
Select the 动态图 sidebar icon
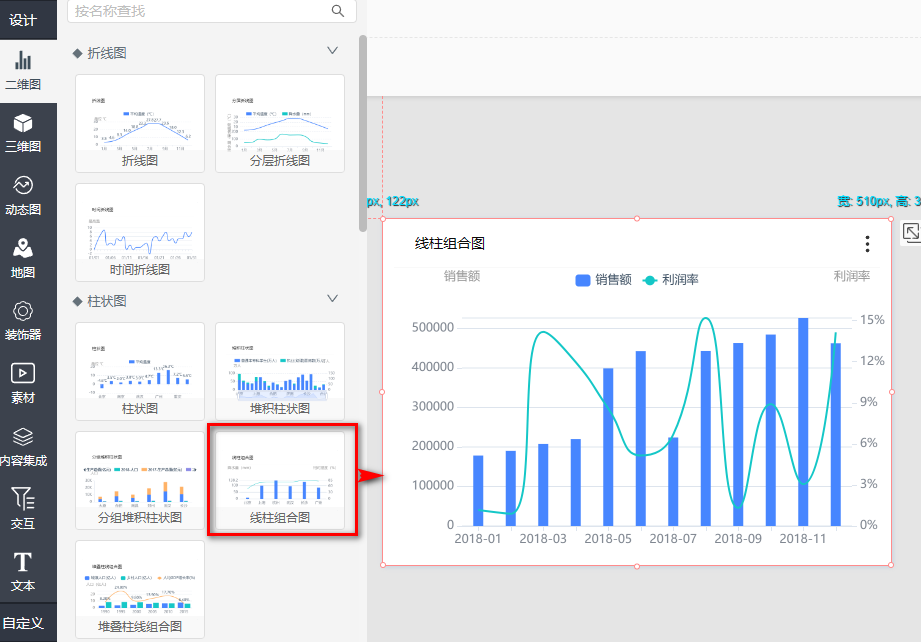click(22, 195)
